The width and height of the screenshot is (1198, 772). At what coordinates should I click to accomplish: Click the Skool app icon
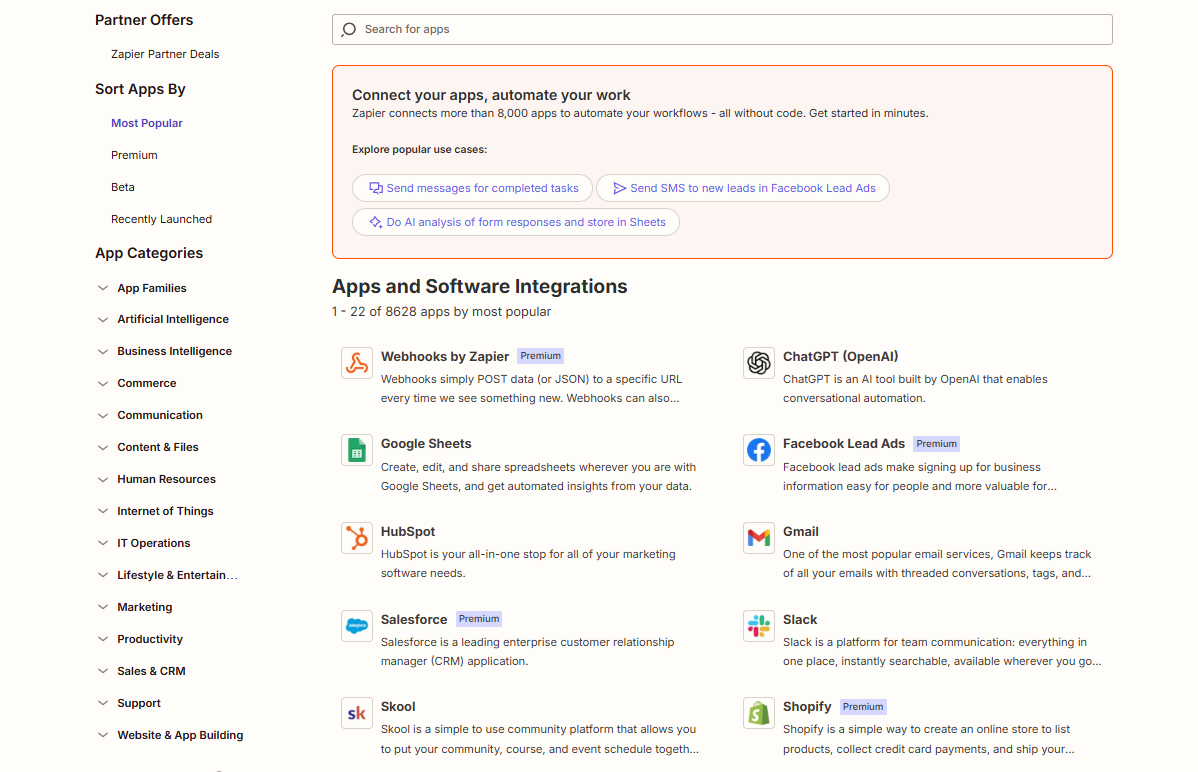pos(357,713)
